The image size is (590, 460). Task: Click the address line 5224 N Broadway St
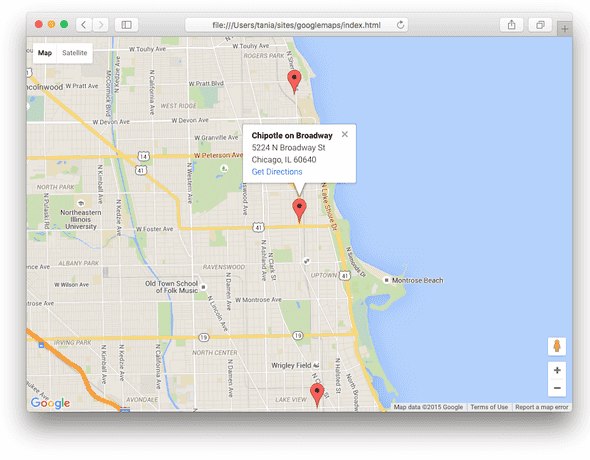pyautogui.click(x=289, y=147)
